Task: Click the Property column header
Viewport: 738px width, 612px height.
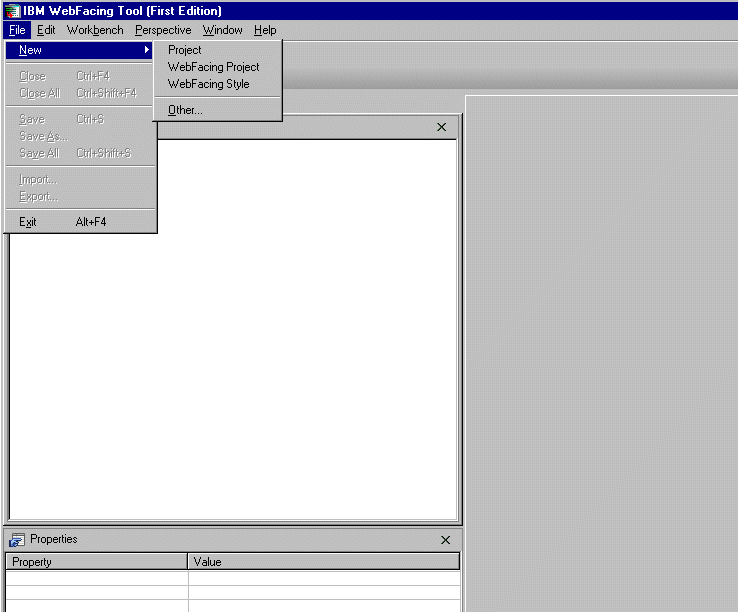Action: point(96,562)
